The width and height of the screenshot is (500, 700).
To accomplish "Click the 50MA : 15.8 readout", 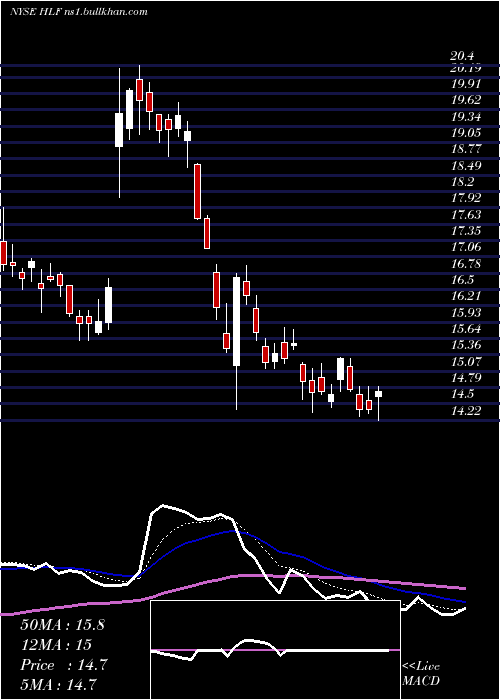I will coord(62,625).
